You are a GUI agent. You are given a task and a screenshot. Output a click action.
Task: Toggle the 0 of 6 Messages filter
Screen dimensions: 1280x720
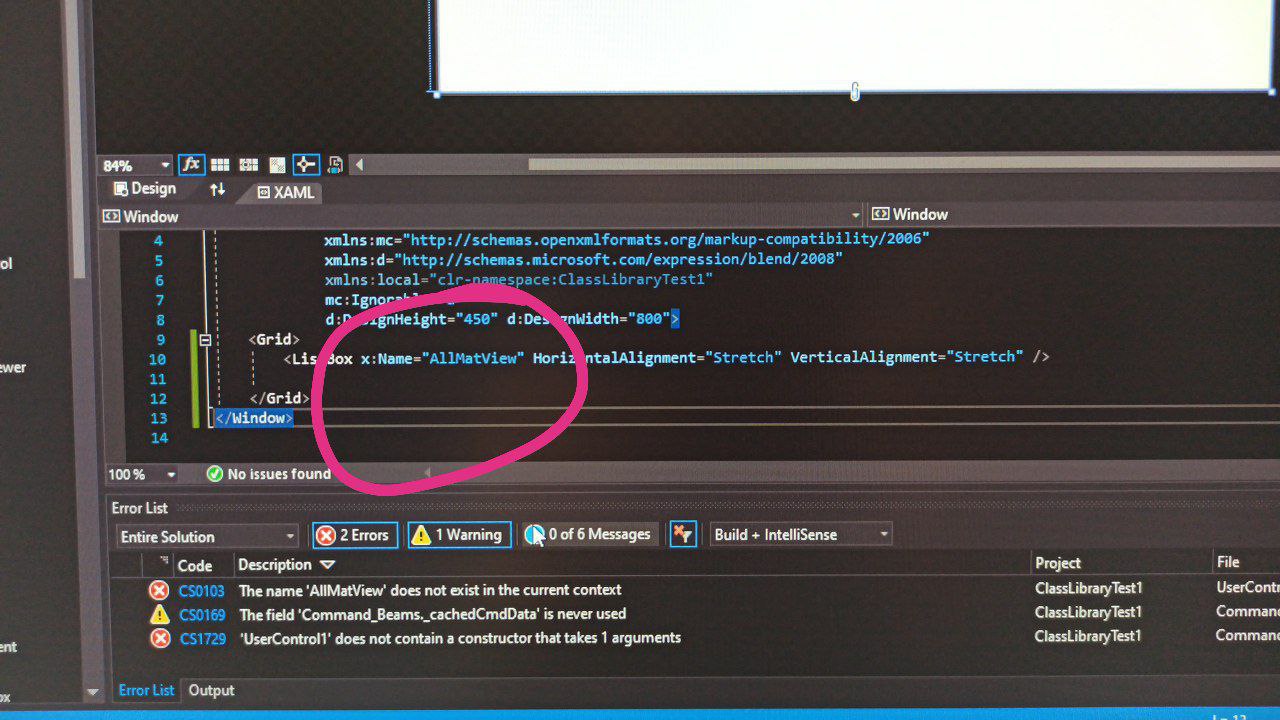588,535
